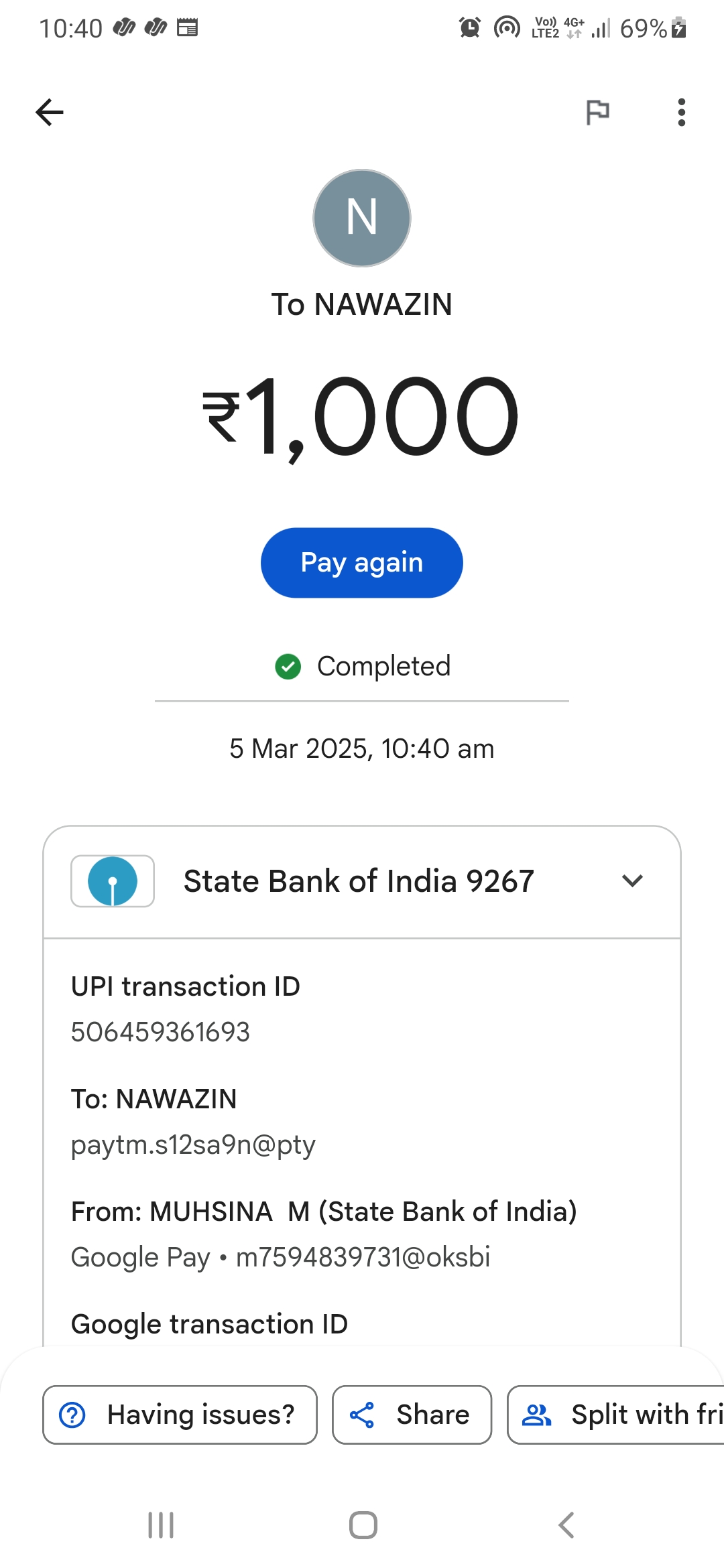
Task: Tap the green Completed checkmark icon
Action: (x=288, y=667)
